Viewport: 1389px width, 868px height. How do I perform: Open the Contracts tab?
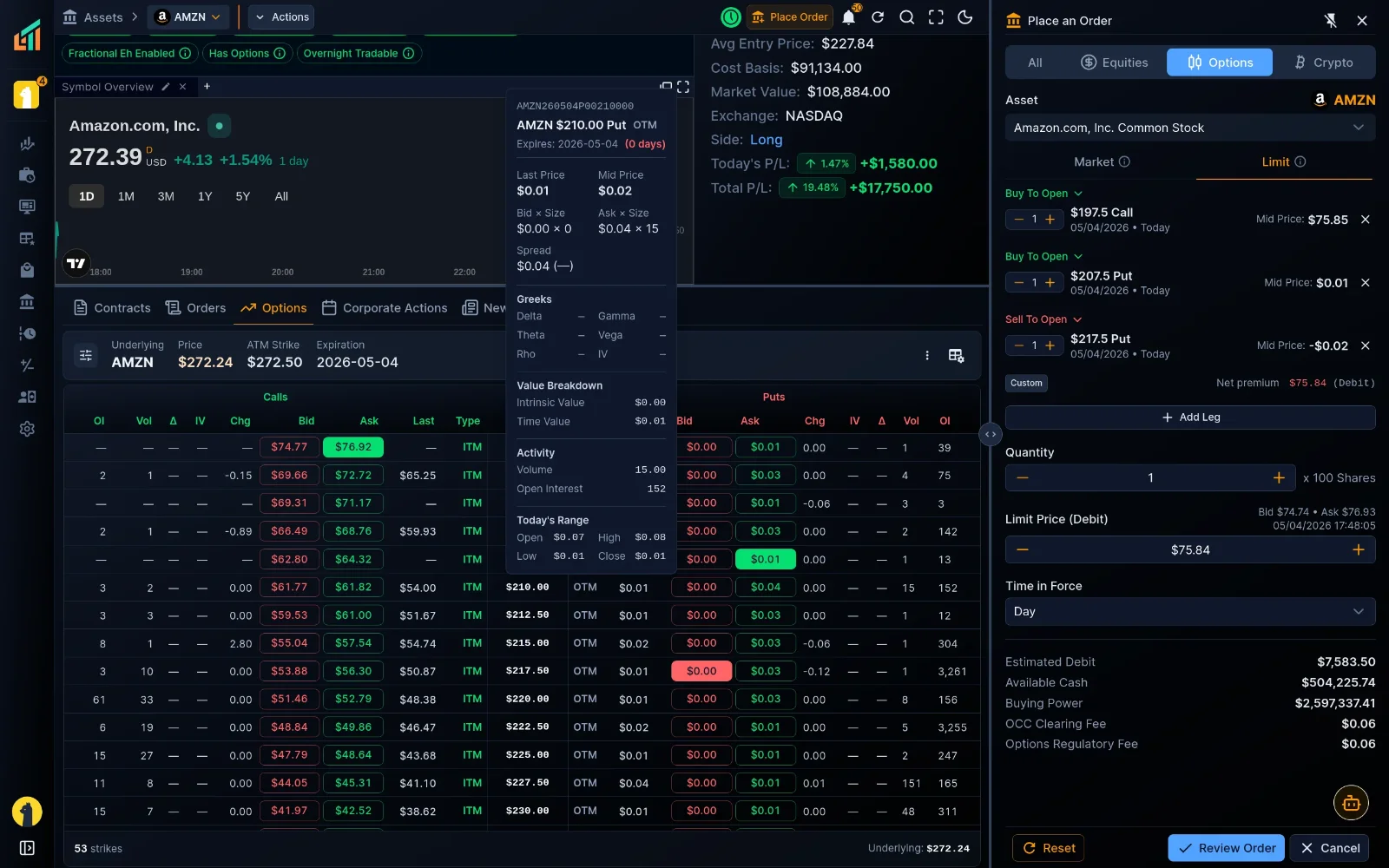112,308
